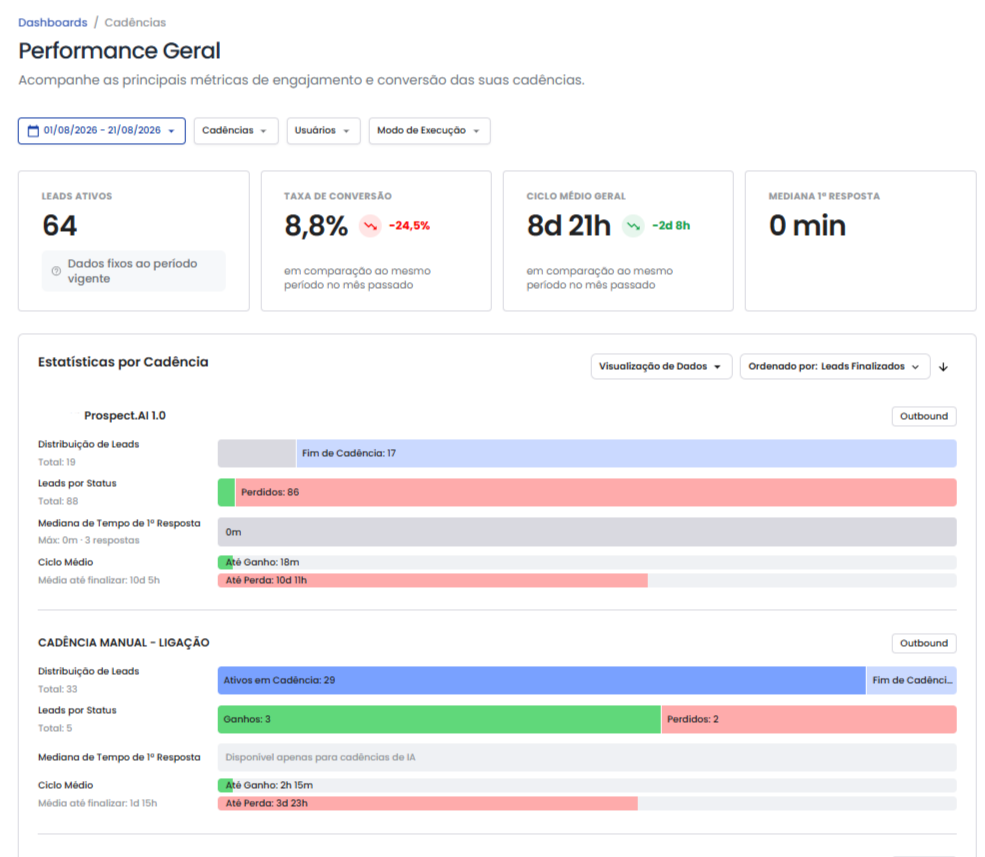Viewport: 985px width, 857px height.
Task: Click the Cadências breadcrumb item
Action: 135,23
